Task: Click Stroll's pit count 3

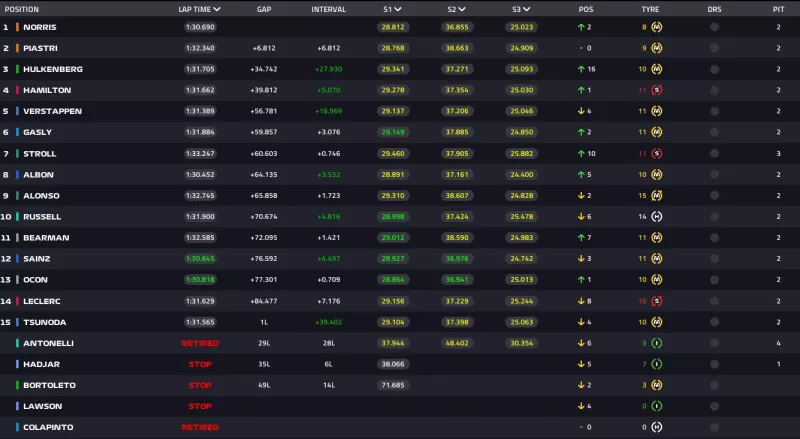Action: [779, 153]
